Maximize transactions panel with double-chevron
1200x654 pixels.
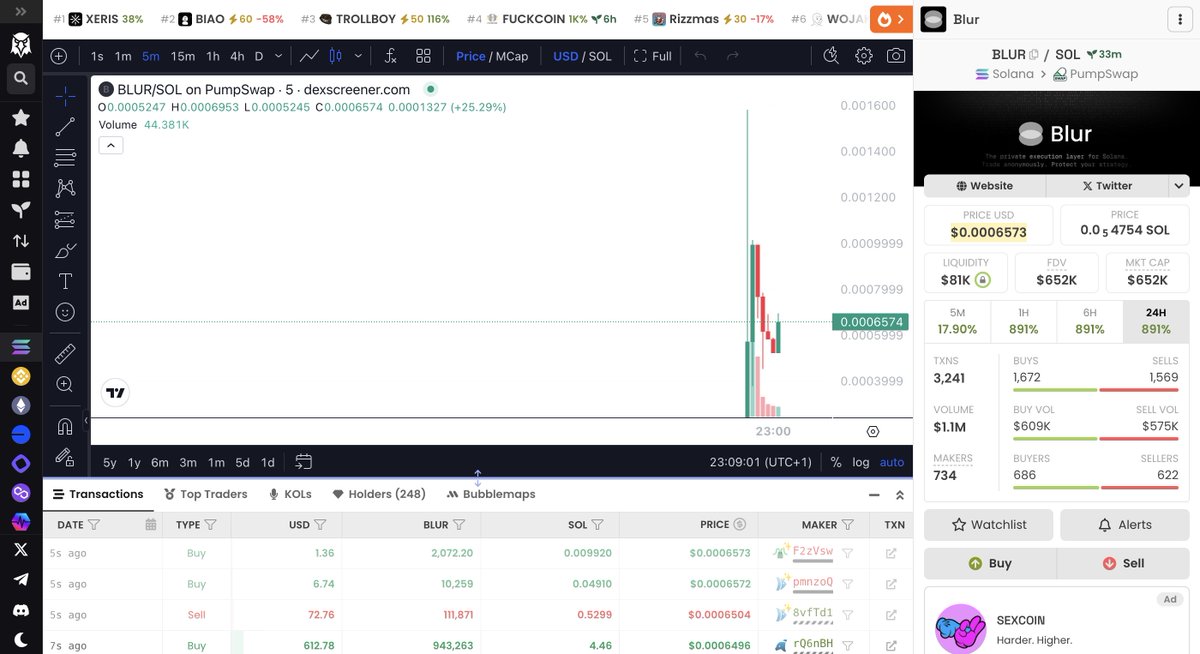pos(899,494)
